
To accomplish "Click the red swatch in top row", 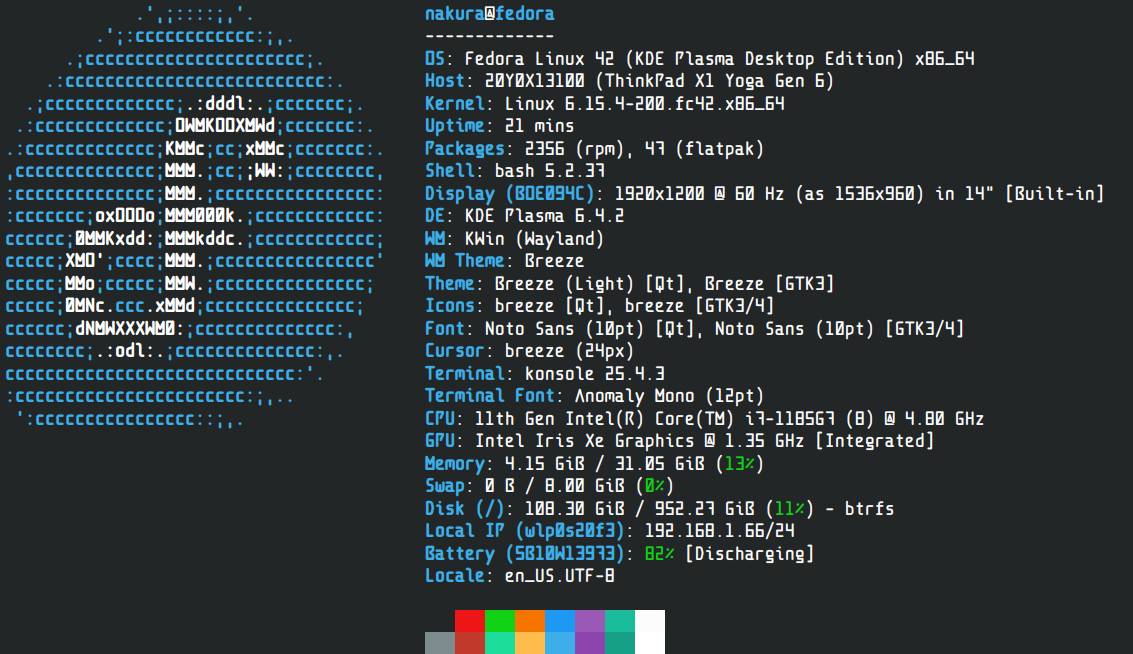I will click(x=470, y=621).
